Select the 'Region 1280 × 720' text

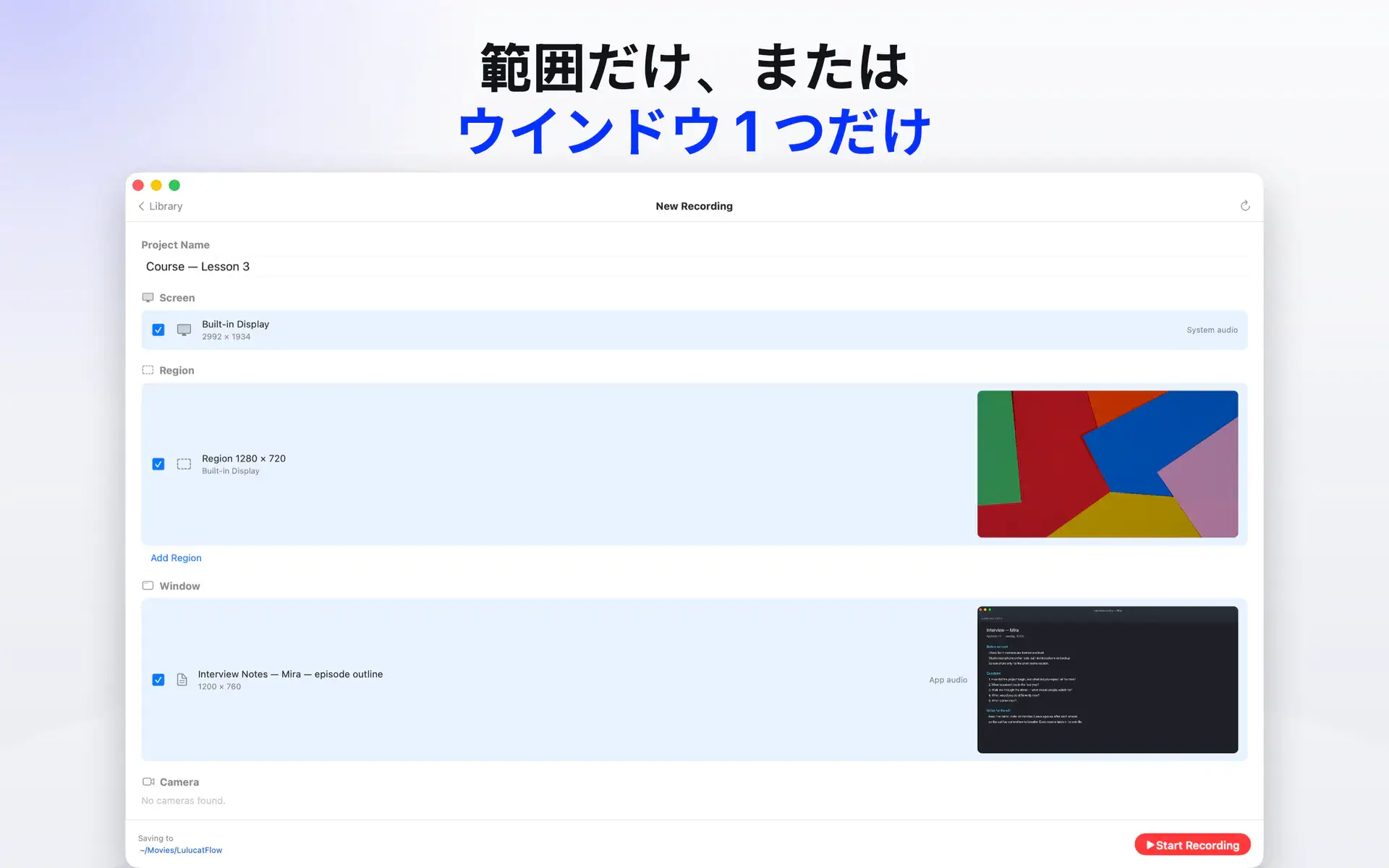[x=244, y=459]
